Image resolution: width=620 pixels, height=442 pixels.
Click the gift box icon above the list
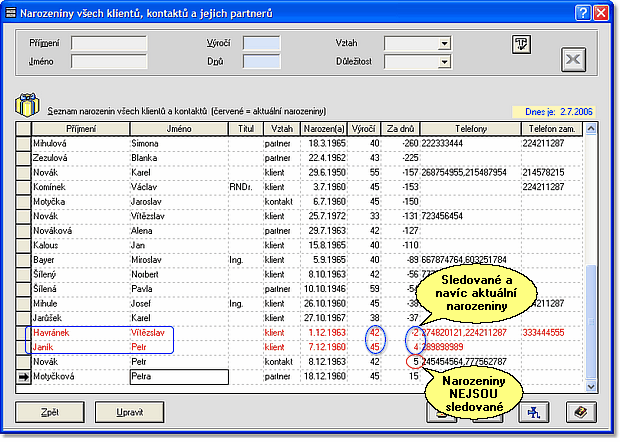27,107
